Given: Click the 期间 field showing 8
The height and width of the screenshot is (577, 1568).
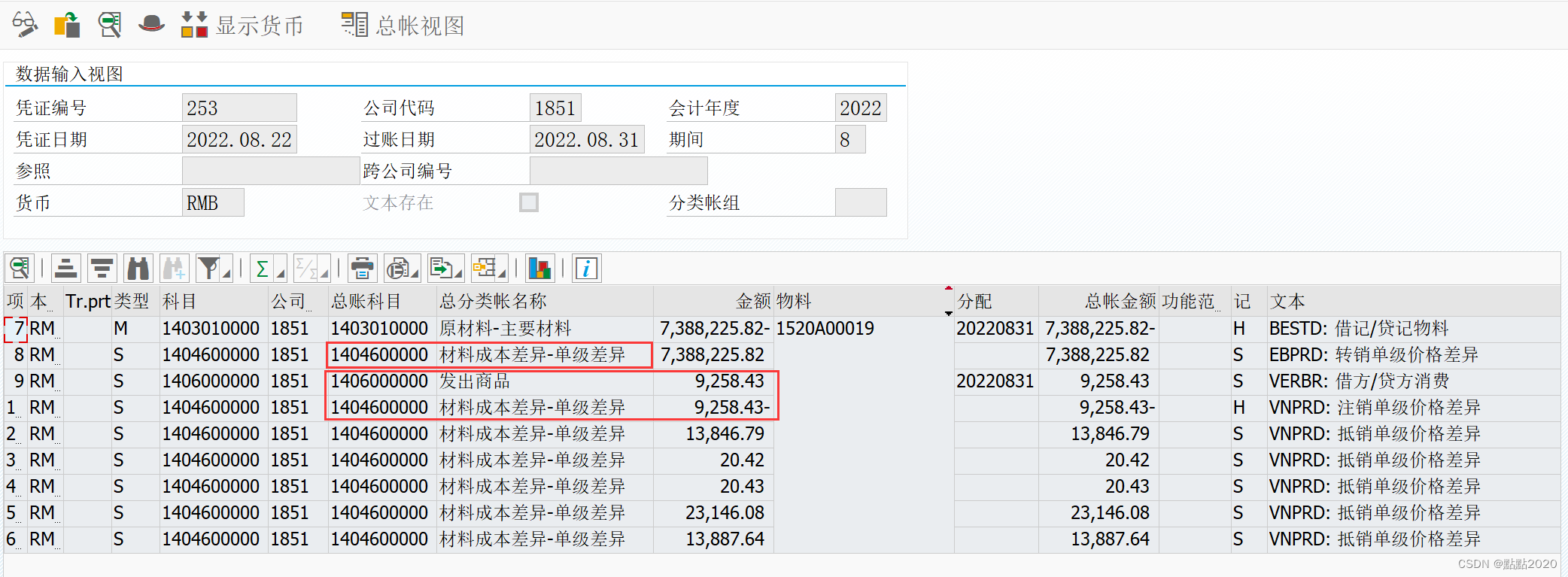Looking at the screenshot, I should click(x=850, y=139).
